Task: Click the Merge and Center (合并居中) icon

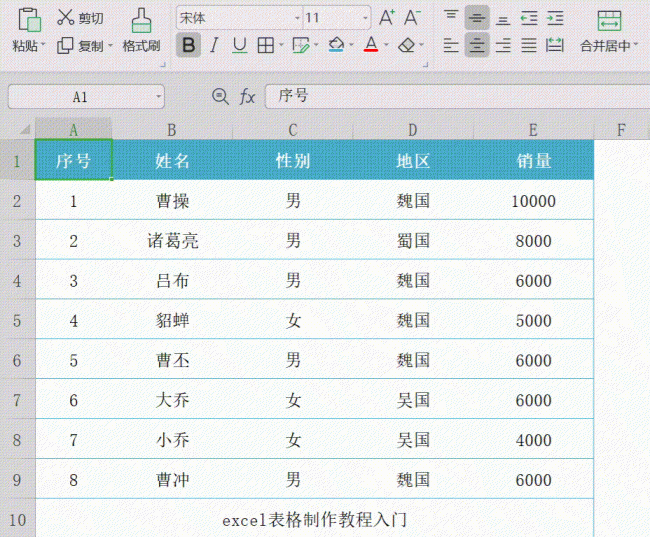Action: pyautogui.click(x=609, y=20)
